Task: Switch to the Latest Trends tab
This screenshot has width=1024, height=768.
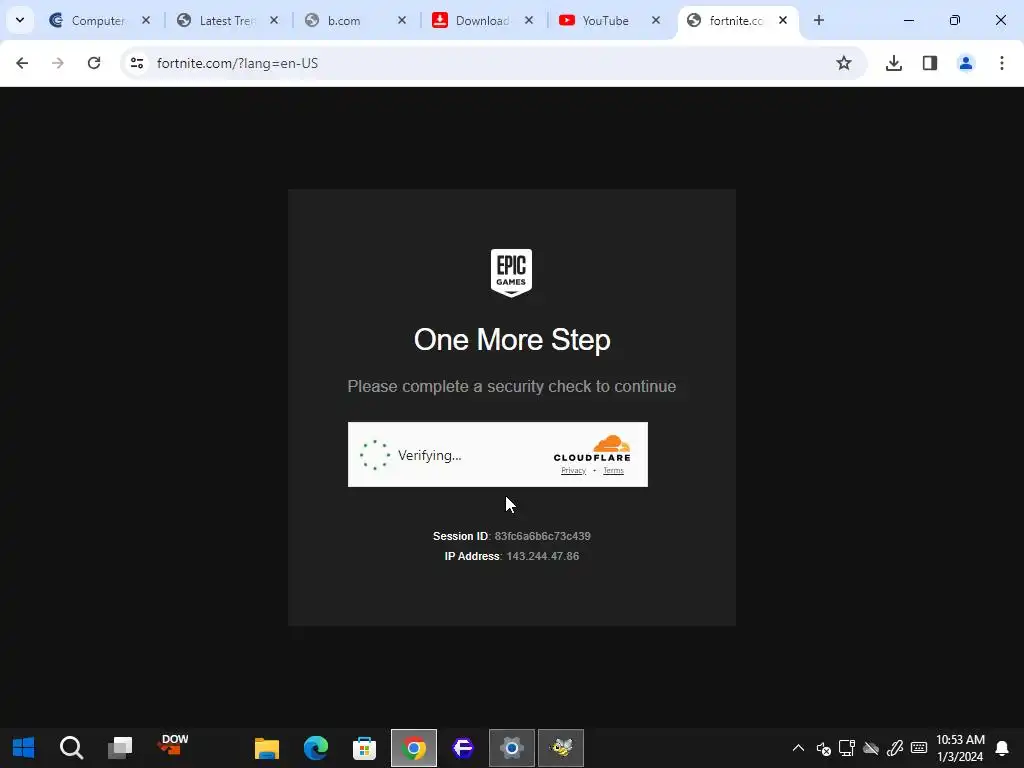Action: click(227, 20)
